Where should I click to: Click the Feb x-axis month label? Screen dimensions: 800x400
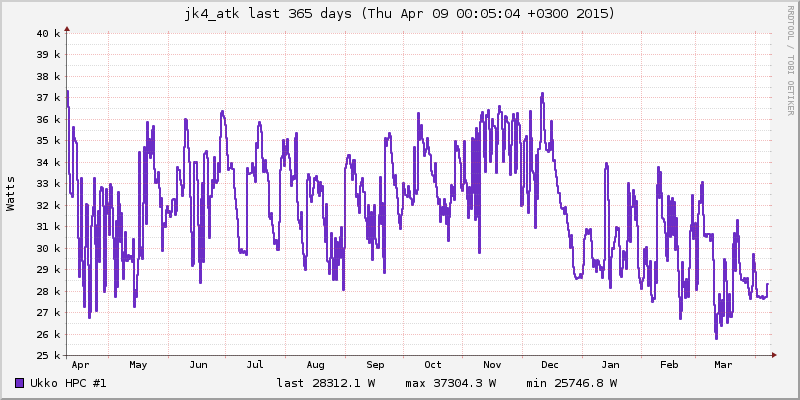[669, 365]
